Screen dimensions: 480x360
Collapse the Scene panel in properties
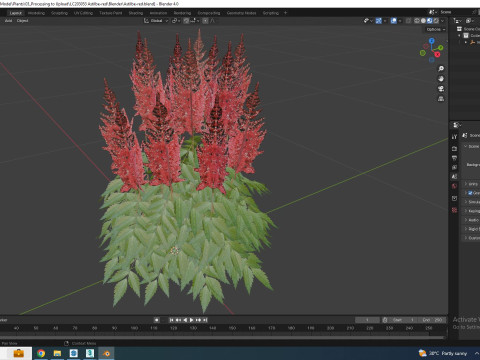pos(466,147)
